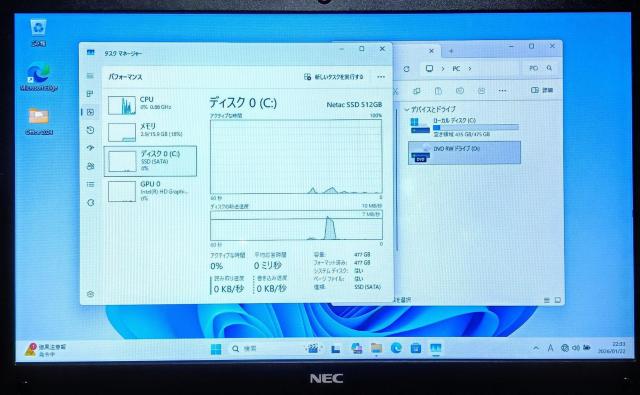Select ローカル ディスク (C:) drive

click(x=464, y=127)
